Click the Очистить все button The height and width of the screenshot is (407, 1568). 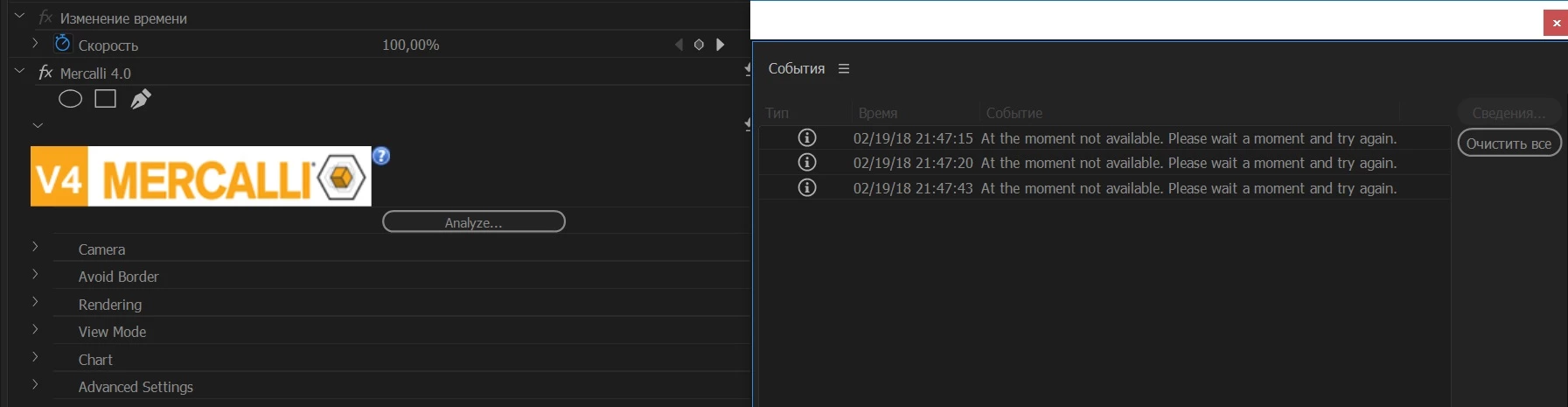1509,144
